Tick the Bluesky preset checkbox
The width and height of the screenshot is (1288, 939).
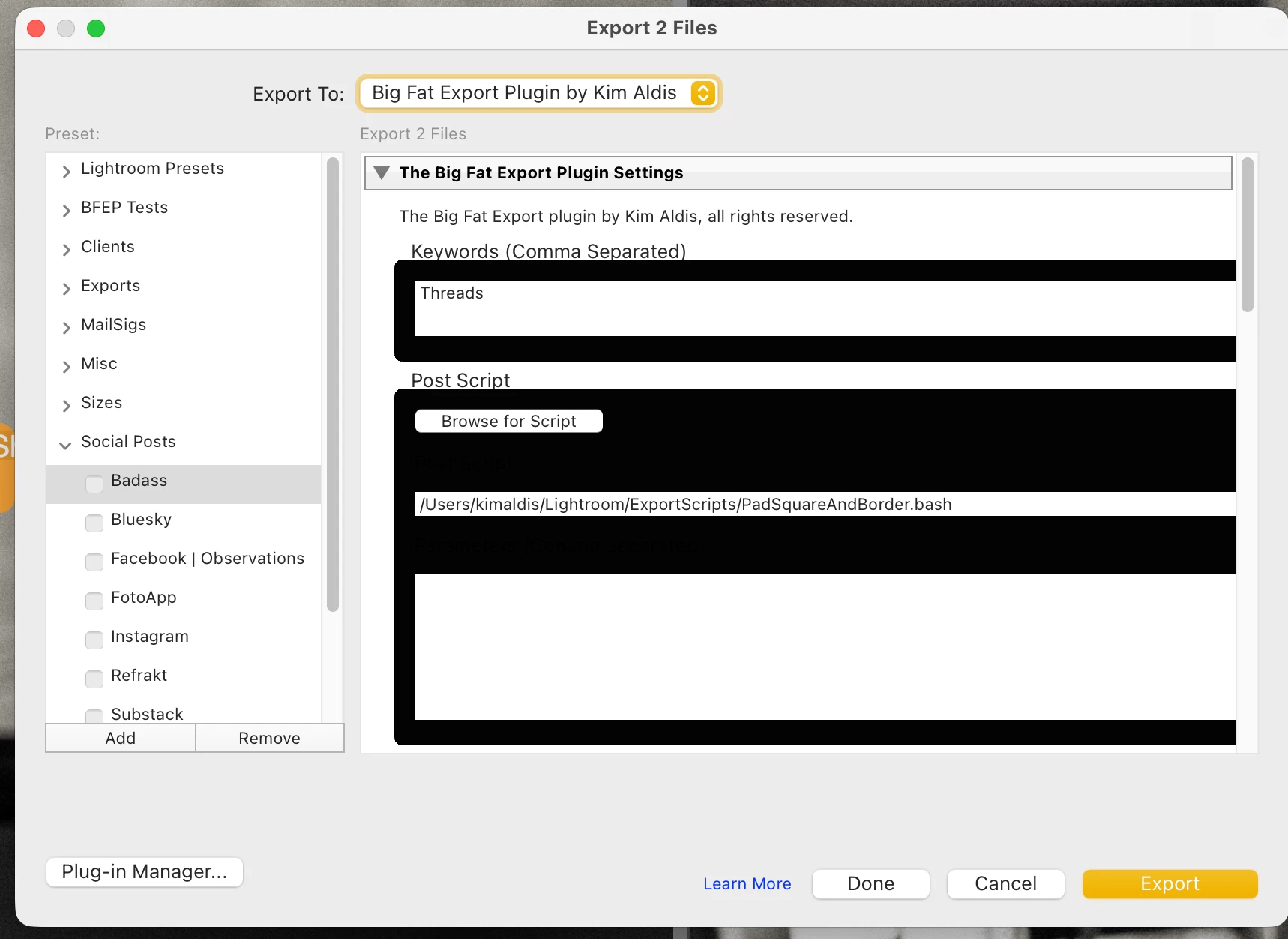click(94, 523)
